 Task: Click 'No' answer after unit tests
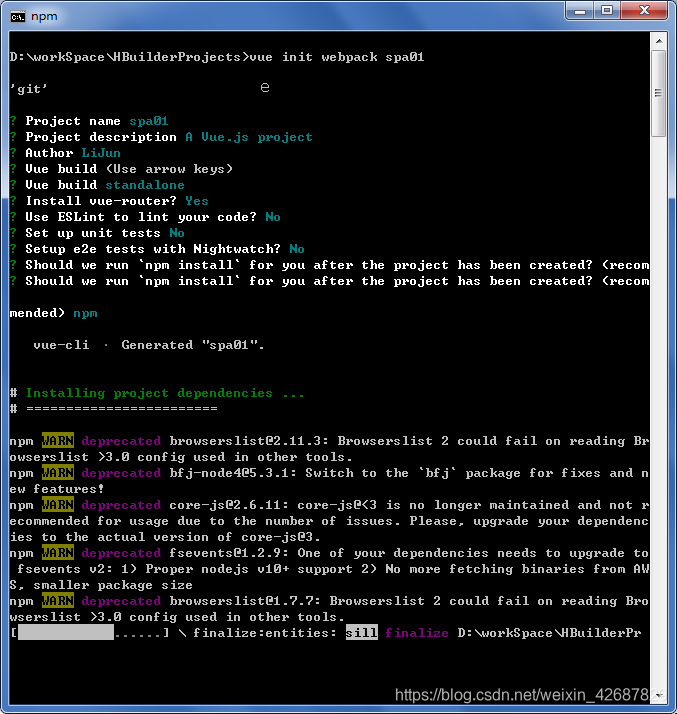pos(177,233)
